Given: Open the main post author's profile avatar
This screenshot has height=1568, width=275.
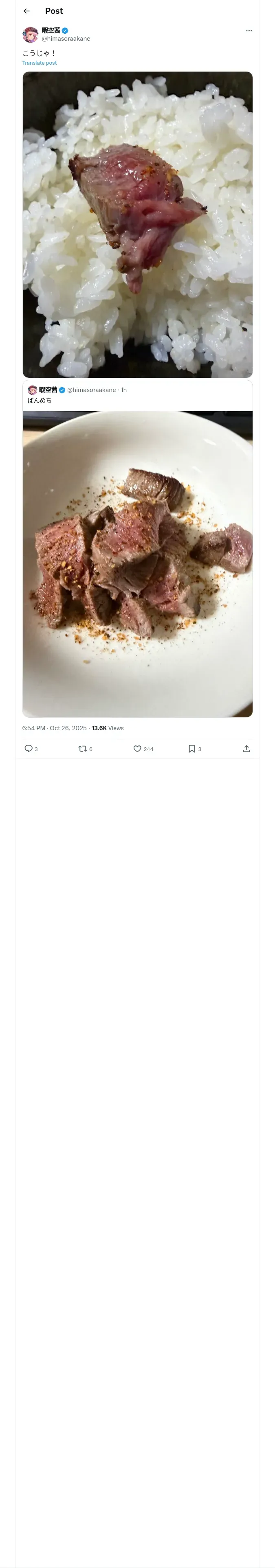Looking at the screenshot, I should 31,34.
